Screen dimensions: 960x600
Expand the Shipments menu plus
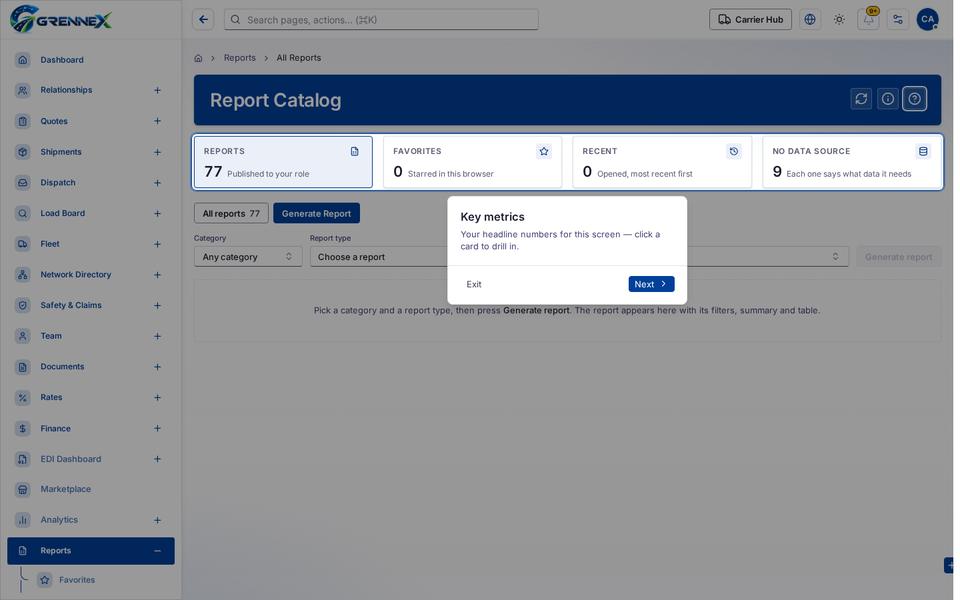pyautogui.click(x=157, y=152)
